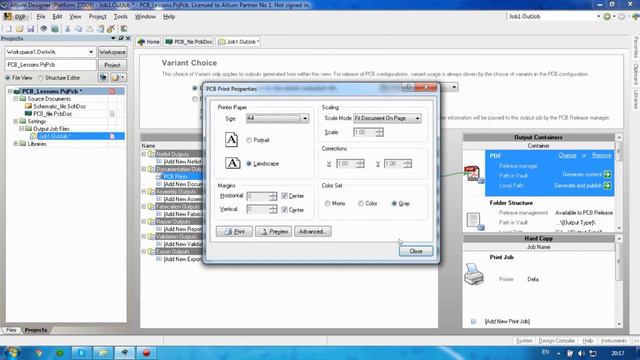Click the portrait page orientation icon
Viewport: 640px width, 360px height.
(x=231, y=140)
